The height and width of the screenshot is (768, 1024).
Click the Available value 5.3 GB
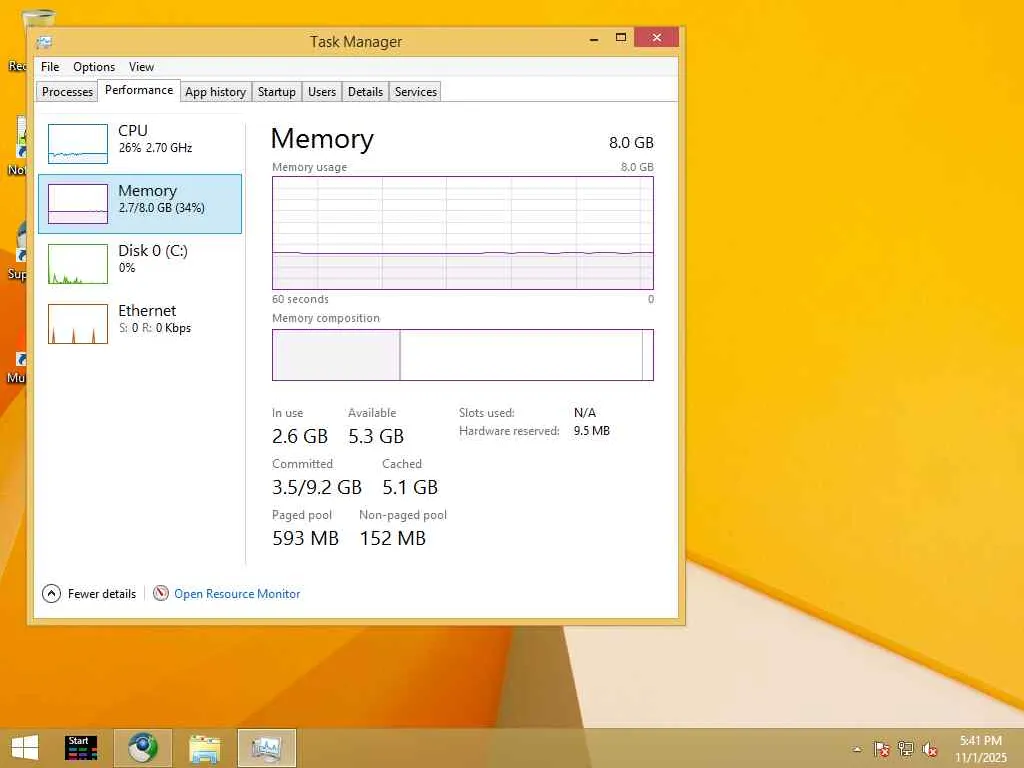click(x=376, y=436)
